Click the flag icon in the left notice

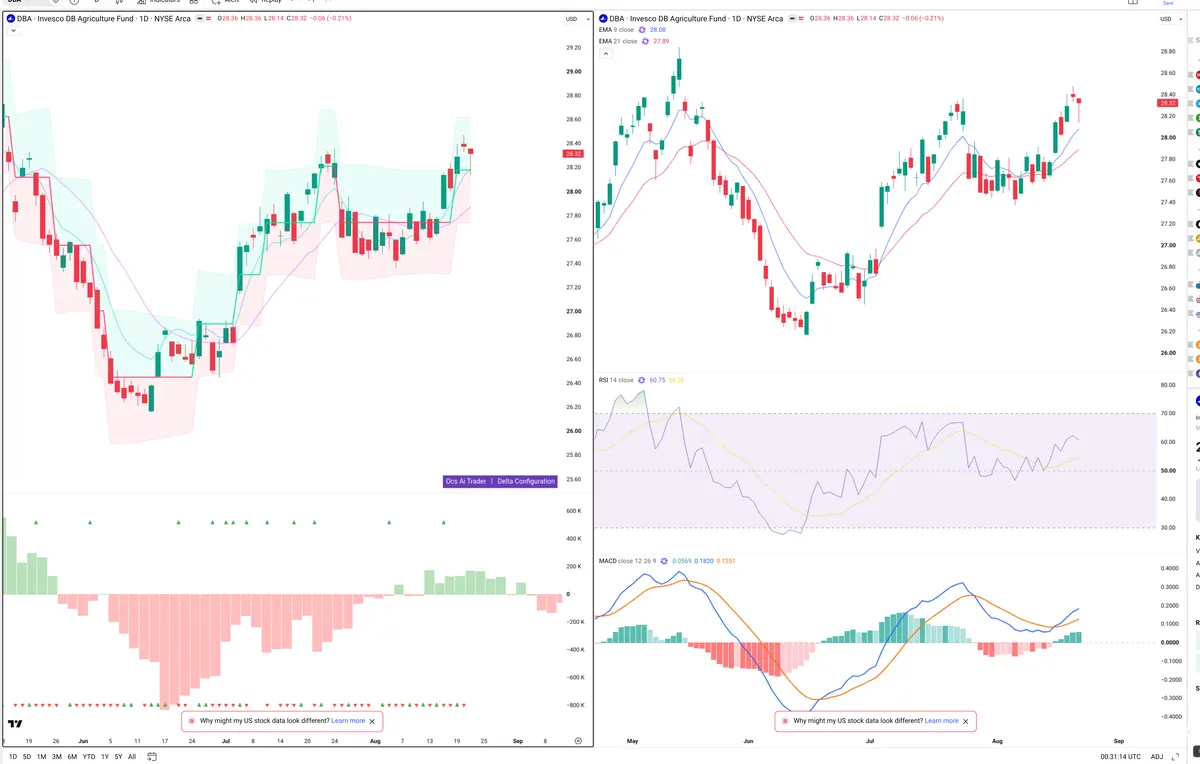tap(191, 721)
